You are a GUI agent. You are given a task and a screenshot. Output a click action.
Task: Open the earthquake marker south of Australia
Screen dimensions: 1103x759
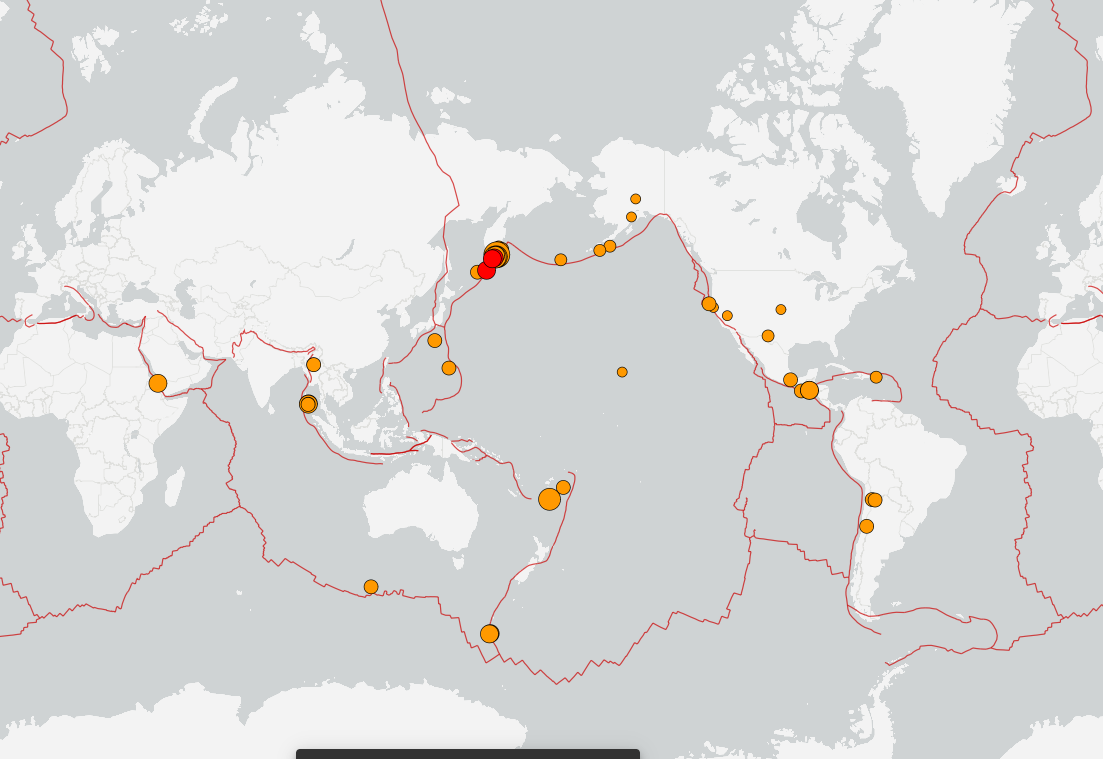pyautogui.click(x=371, y=587)
